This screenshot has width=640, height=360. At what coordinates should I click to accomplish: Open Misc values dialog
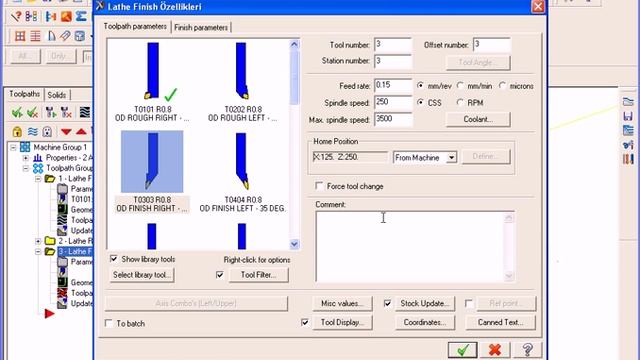click(x=342, y=304)
